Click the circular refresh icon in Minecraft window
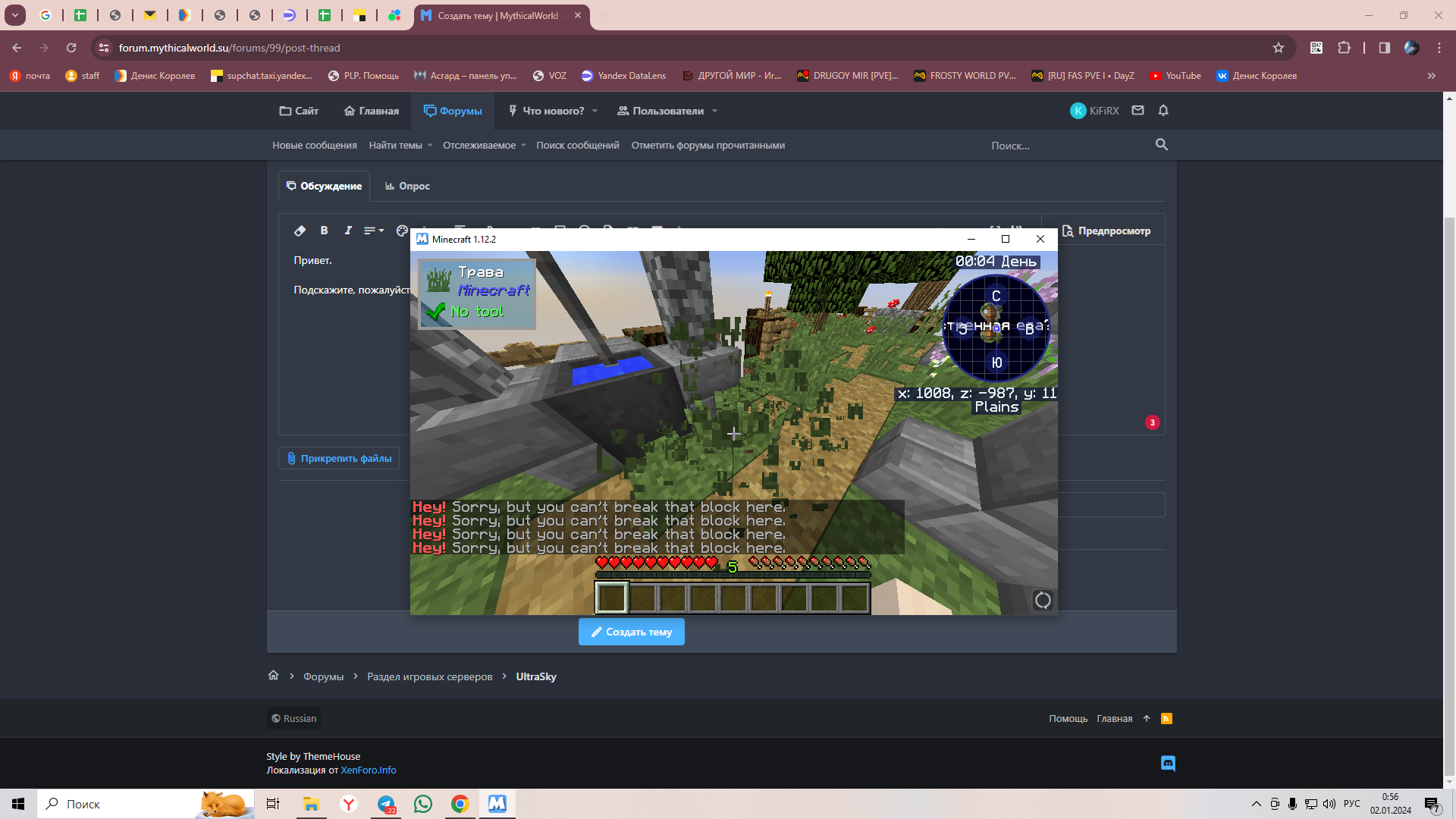This screenshot has height=819, width=1456. (1043, 601)
